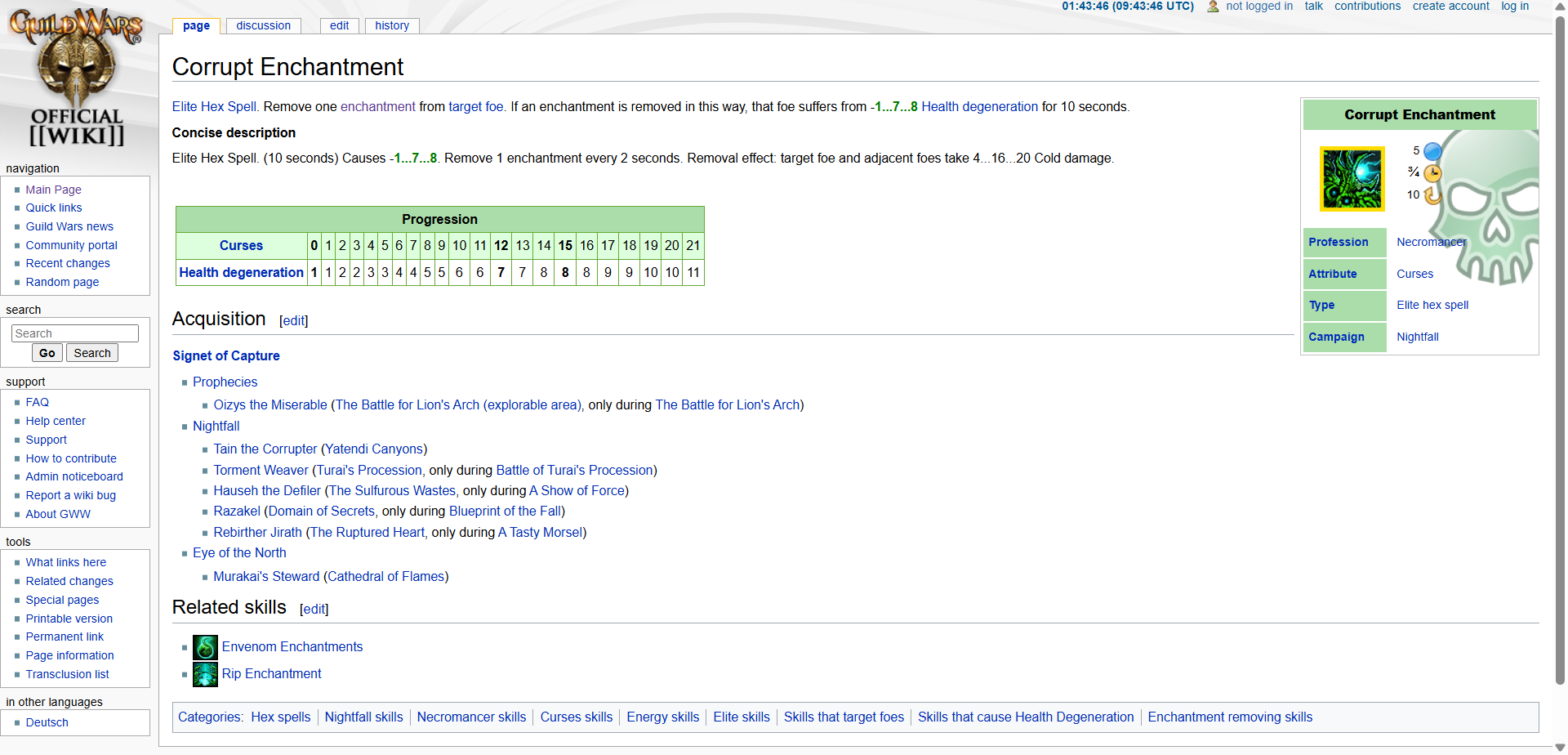This screenshot has height=755, width=1568.
Task: Open the Profession label link in infobox
Action: (1338, 242)
